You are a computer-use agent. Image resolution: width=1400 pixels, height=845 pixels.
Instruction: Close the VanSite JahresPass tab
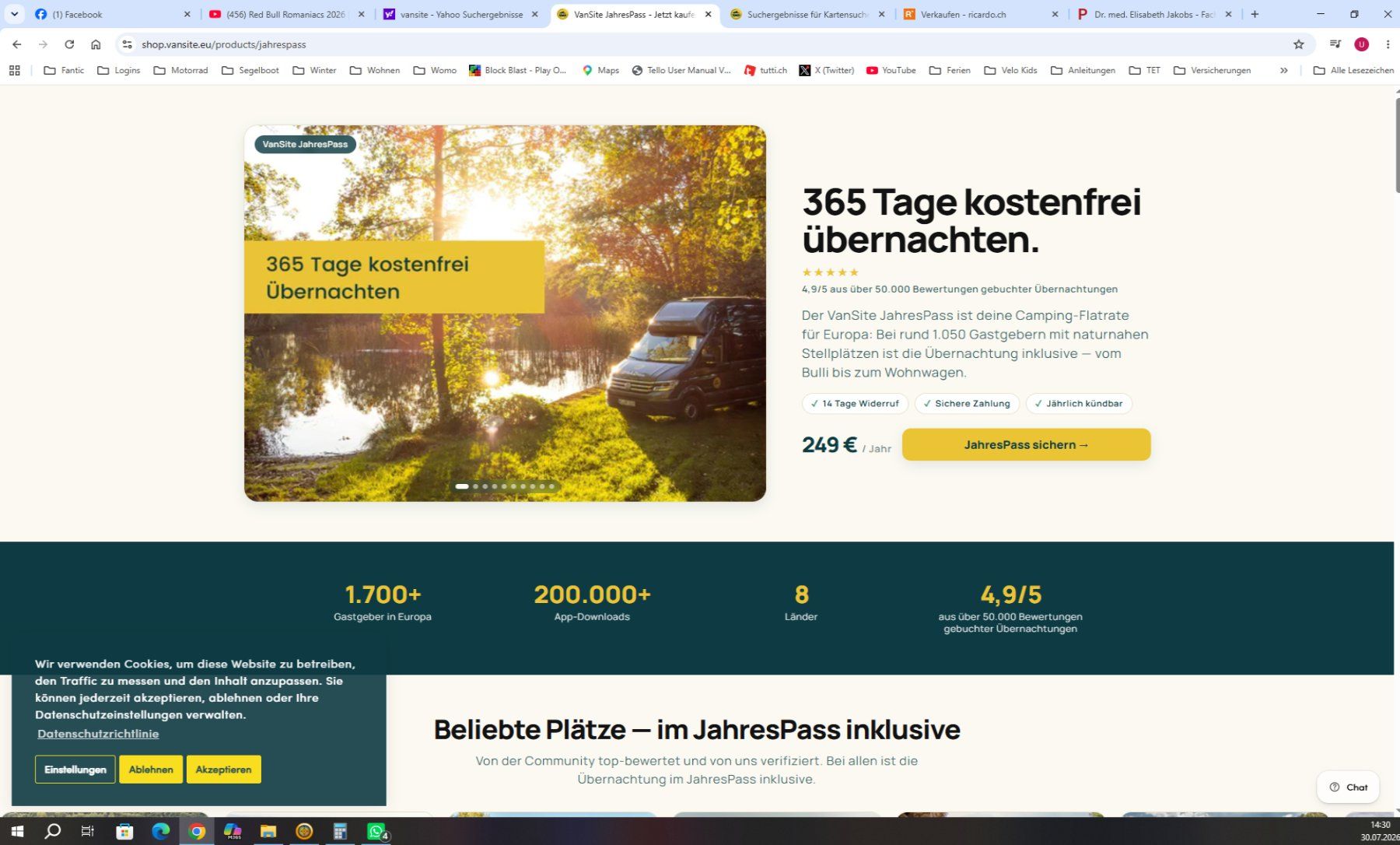pyautogui.click(x=708, y=14)
